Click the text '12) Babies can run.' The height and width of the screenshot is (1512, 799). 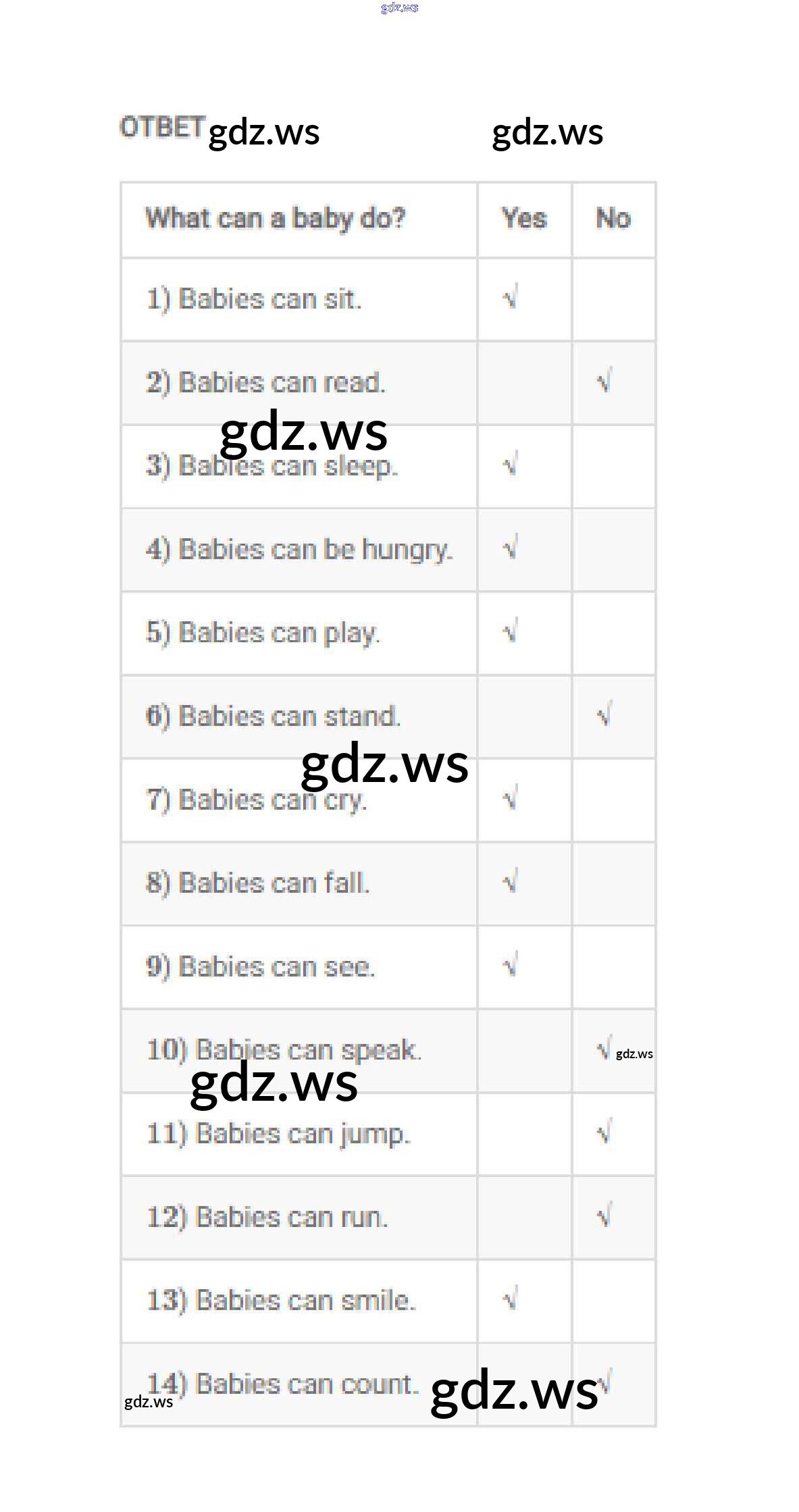click(x=267, y=1217)
